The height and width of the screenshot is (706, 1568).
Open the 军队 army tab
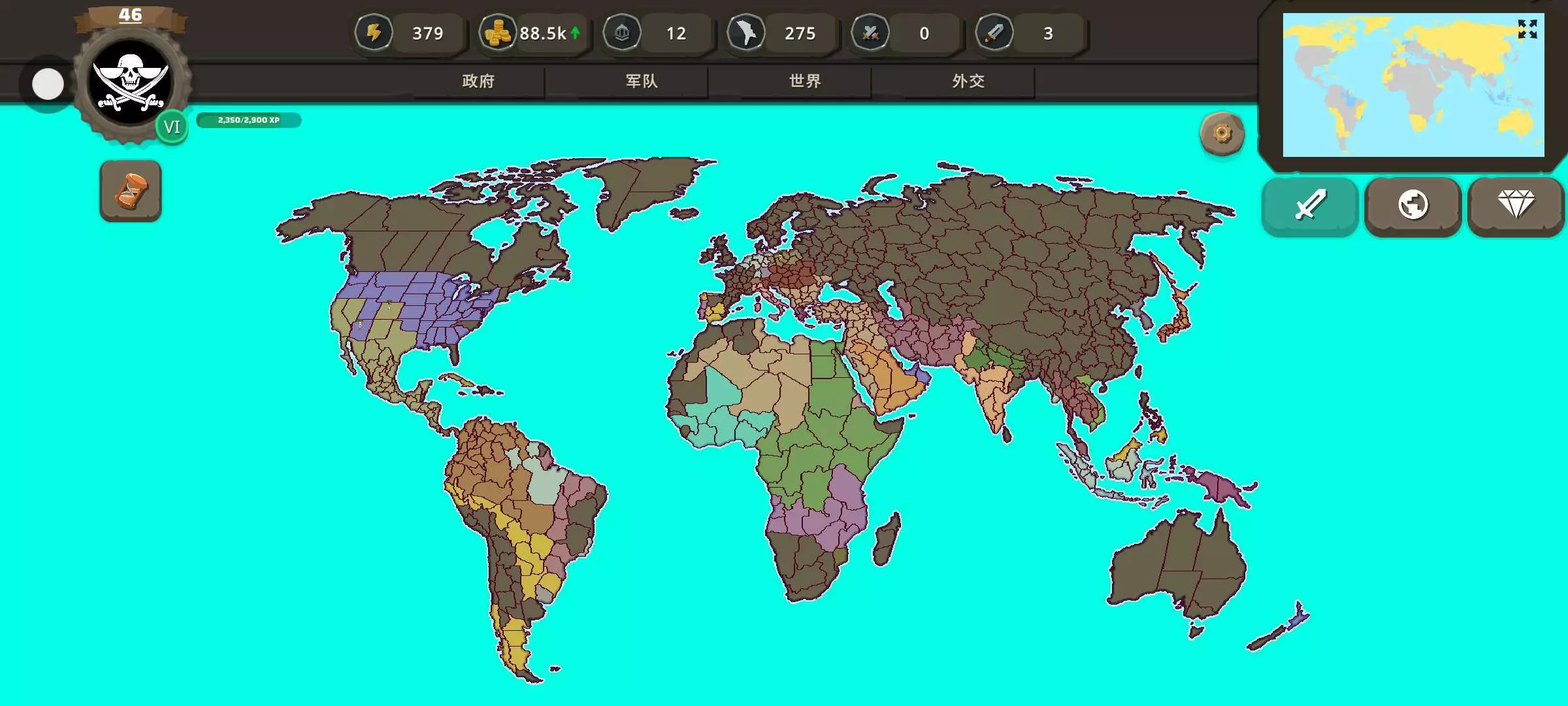click(x=642, y=81)
